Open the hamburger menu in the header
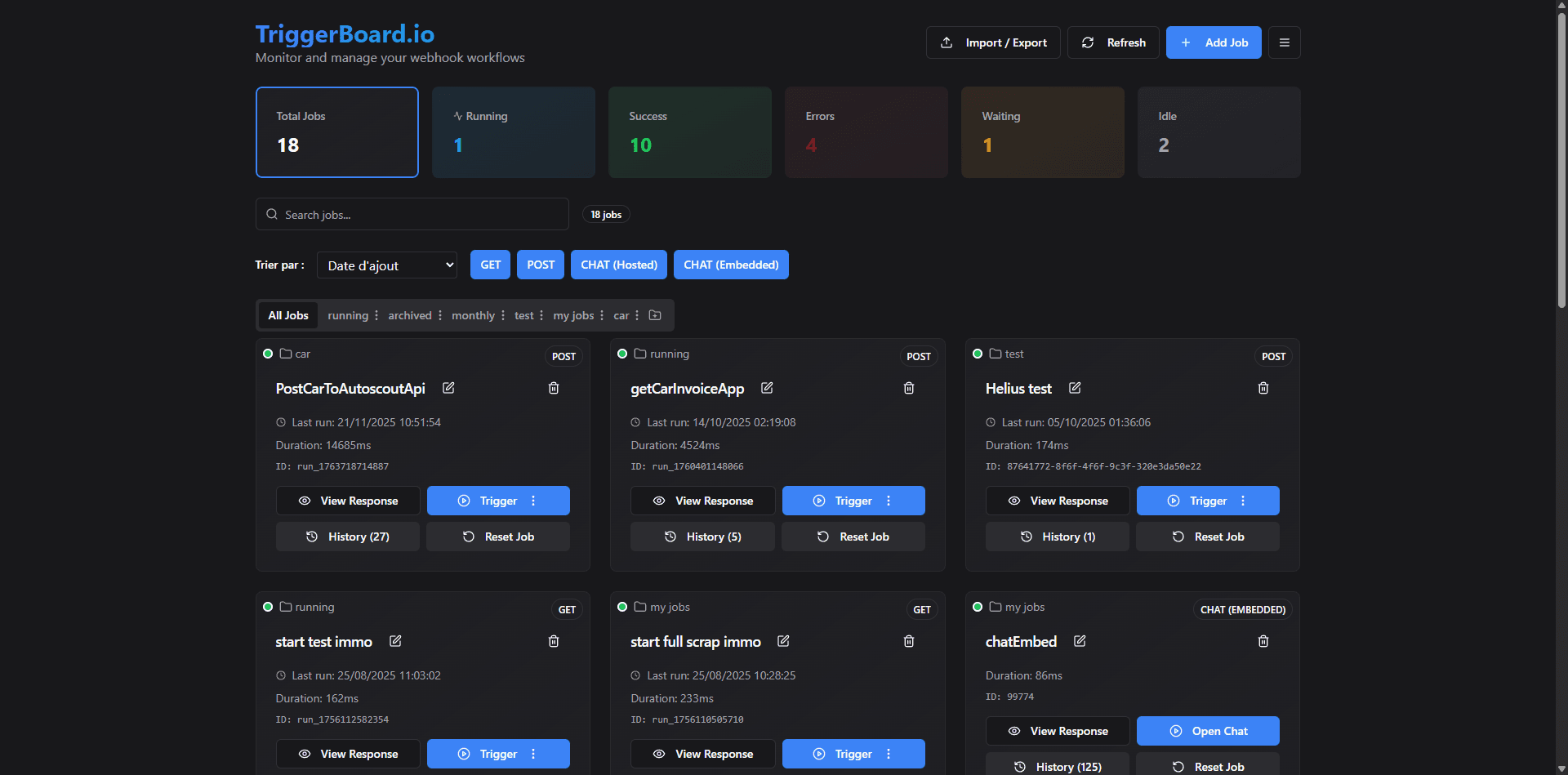1568x775 pixels. 1284,42
